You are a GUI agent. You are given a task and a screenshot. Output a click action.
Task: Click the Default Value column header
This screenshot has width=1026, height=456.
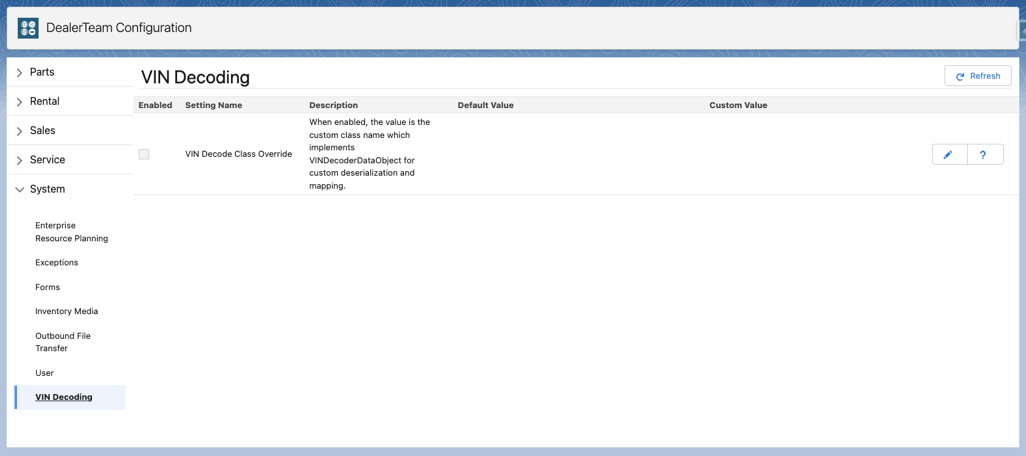click(486, 105)
